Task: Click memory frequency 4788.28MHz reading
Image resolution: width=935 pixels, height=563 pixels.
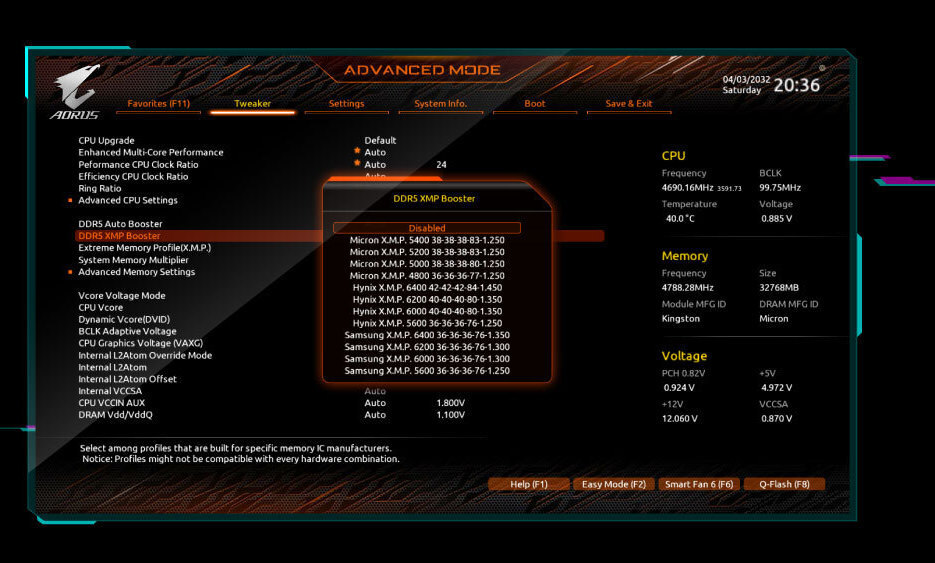Action: [688, 288]
